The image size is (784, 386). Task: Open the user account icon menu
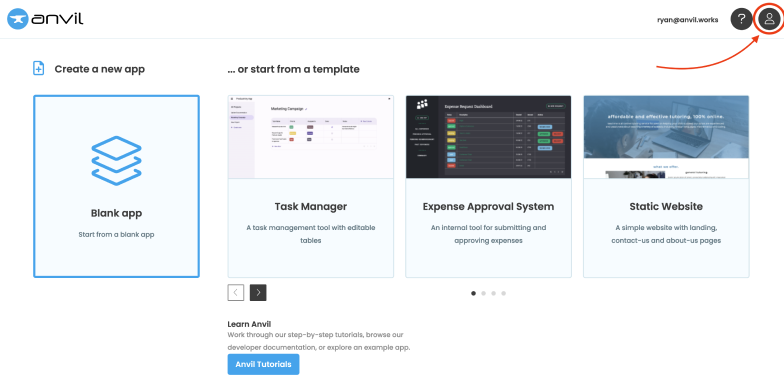pyautogui.click(x=769, y=20)
